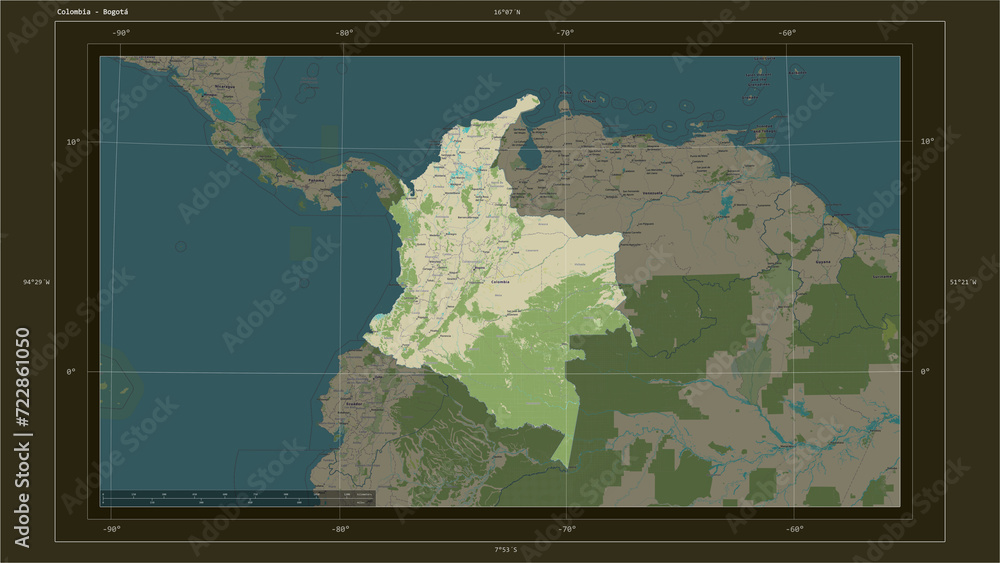Viewport: 1000px width, 563px height.
Task: Select the Ecuador country label
Action: (354, 404)
